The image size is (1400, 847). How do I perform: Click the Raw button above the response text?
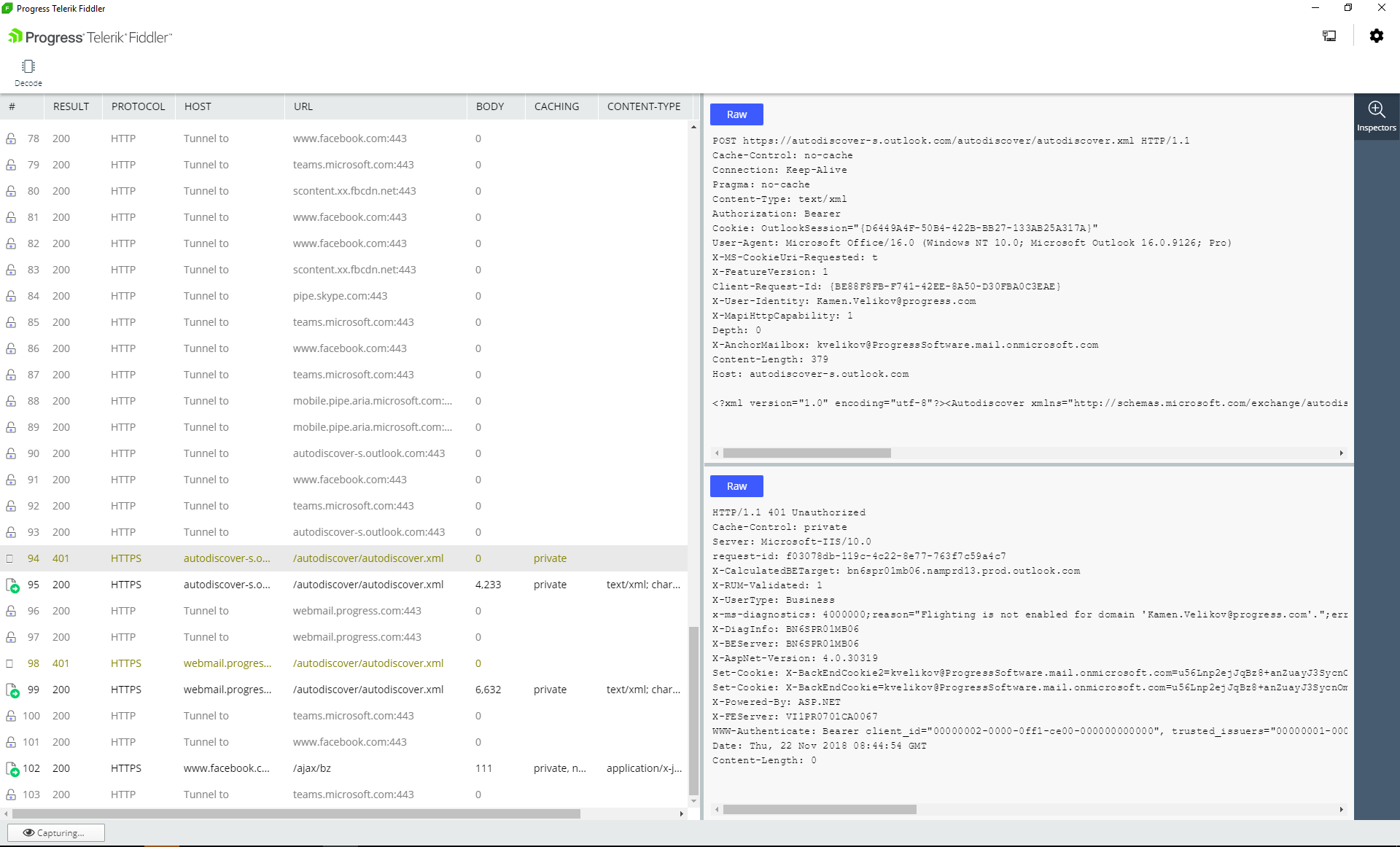click(736, 485)
